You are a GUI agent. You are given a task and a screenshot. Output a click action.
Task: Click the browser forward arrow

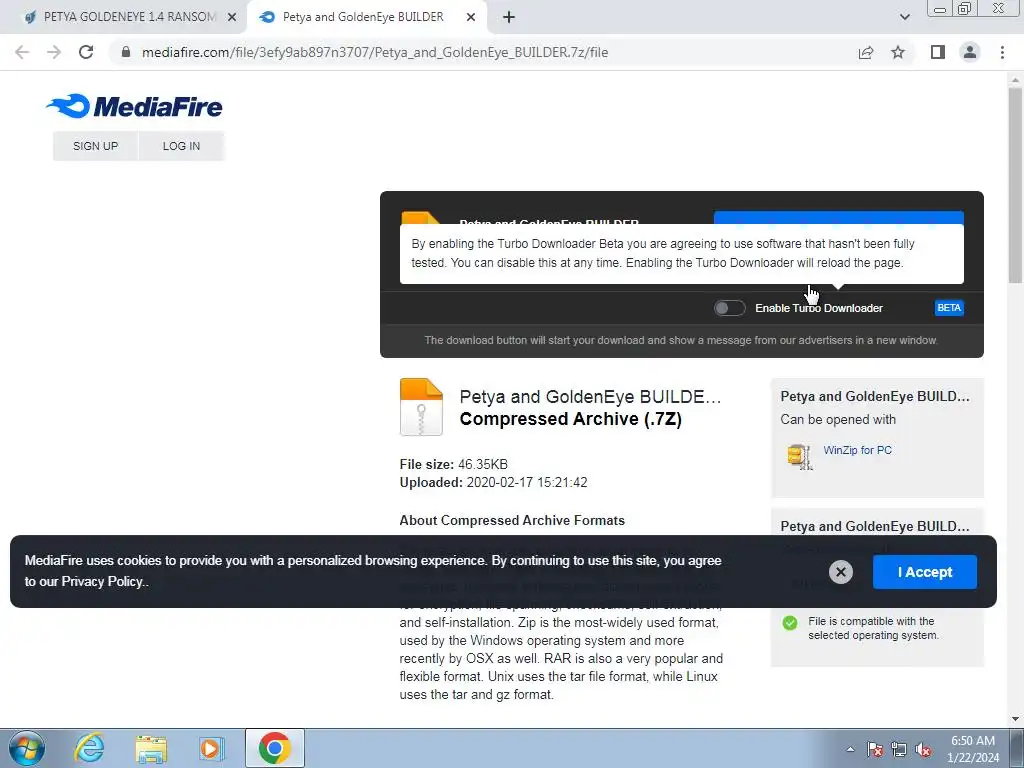point(54,52)
